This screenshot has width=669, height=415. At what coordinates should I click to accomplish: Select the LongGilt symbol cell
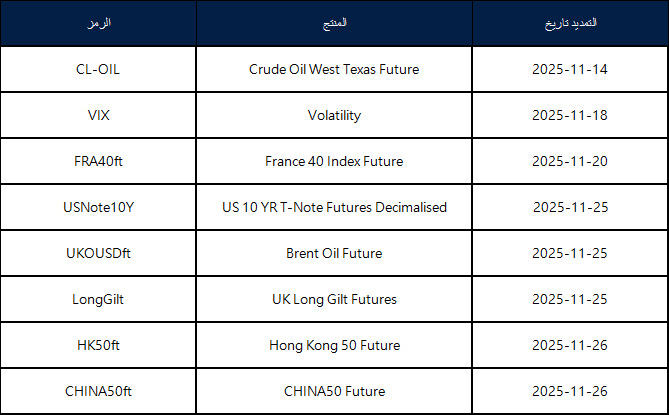(98, 300)
